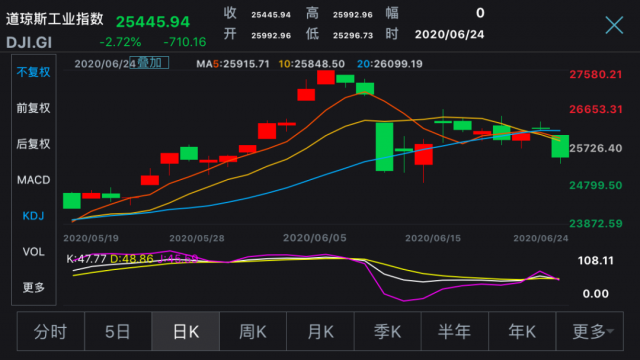Select 前复权 adjustment mode
Viewport: 640px width, 360px height.
tap(33, 108)
